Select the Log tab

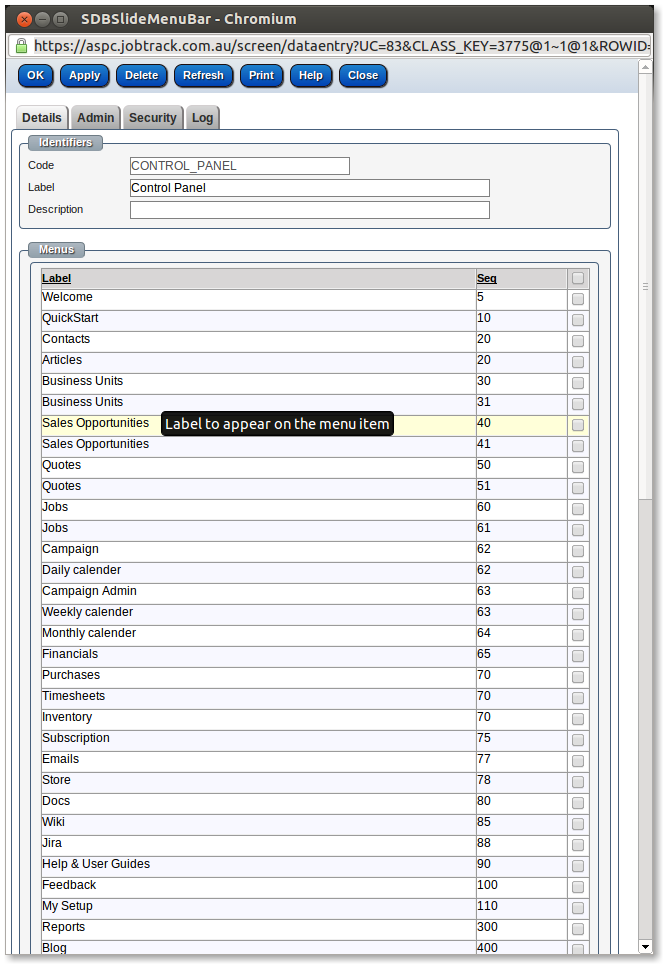coord(202,118)
